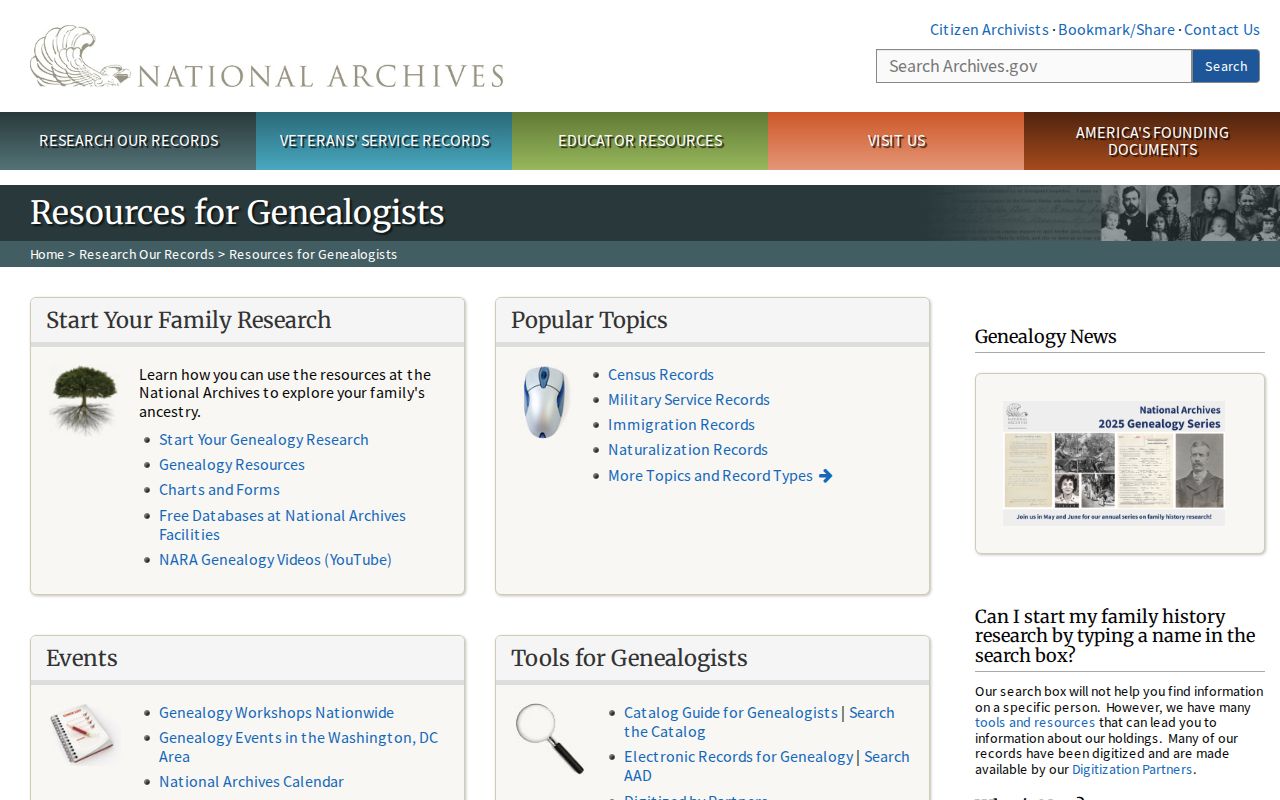This screenshot has height=800, width=1280.
Task: Open America's Founding Documents menu
Action: point(1152,141)
